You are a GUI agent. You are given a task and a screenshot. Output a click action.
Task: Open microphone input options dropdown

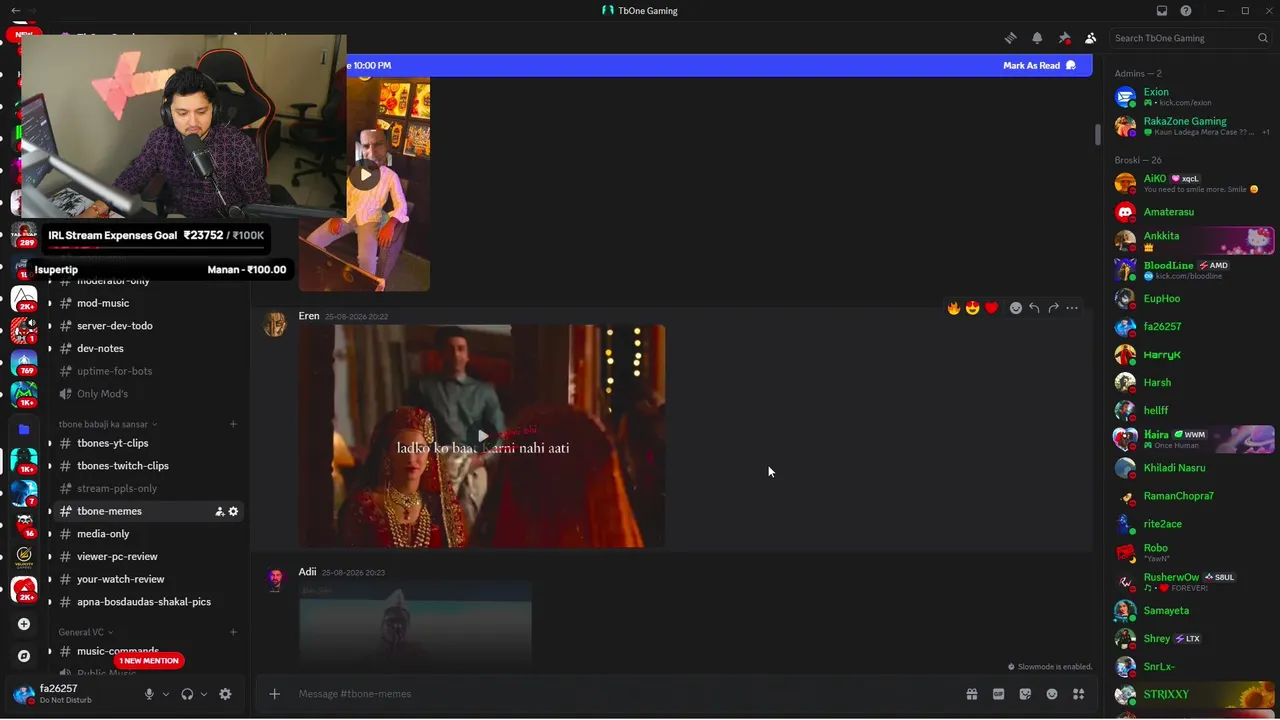166,694
